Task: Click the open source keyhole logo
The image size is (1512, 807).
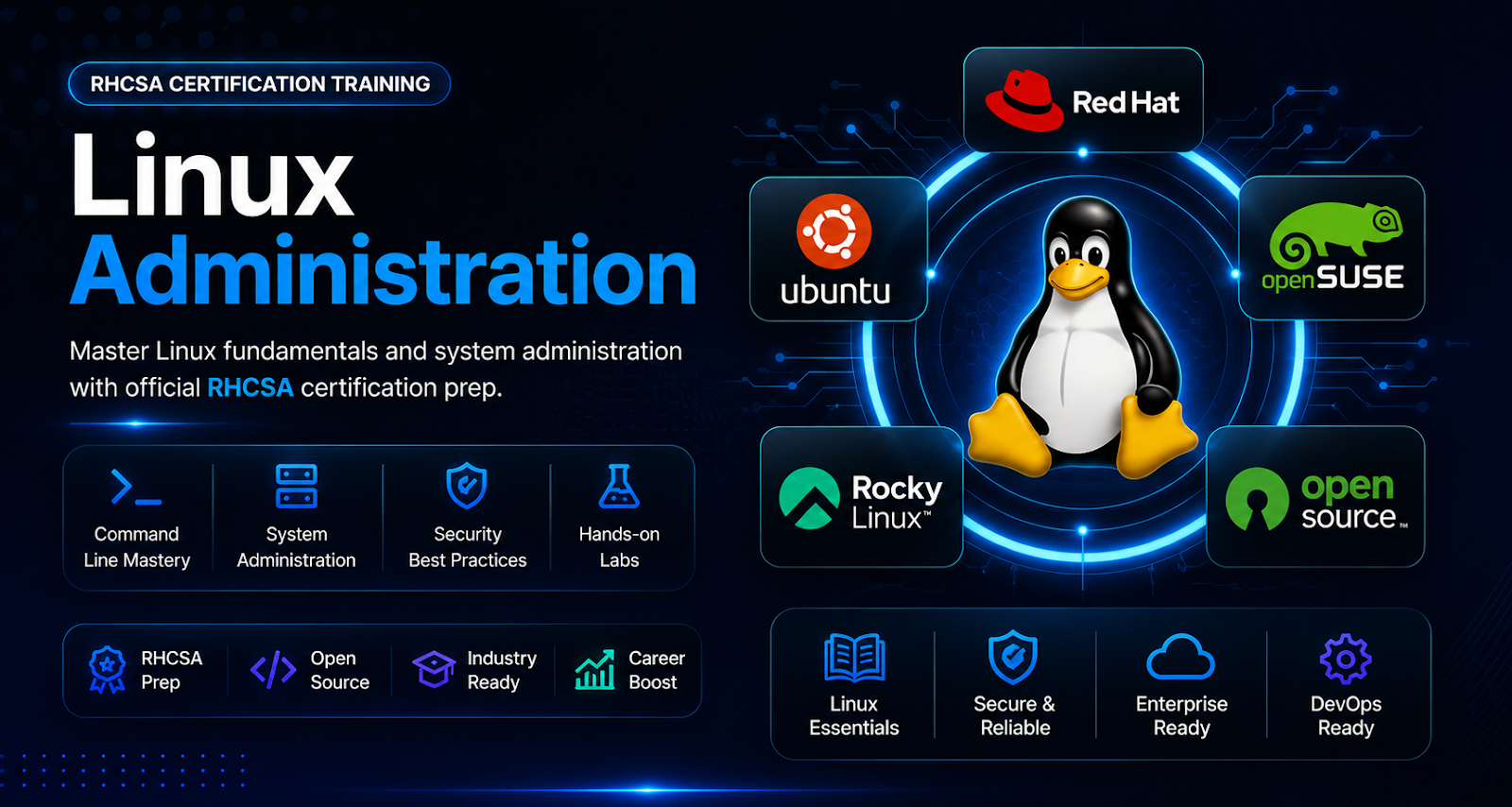Action: pyautogui.click(x=1257, y=499)
